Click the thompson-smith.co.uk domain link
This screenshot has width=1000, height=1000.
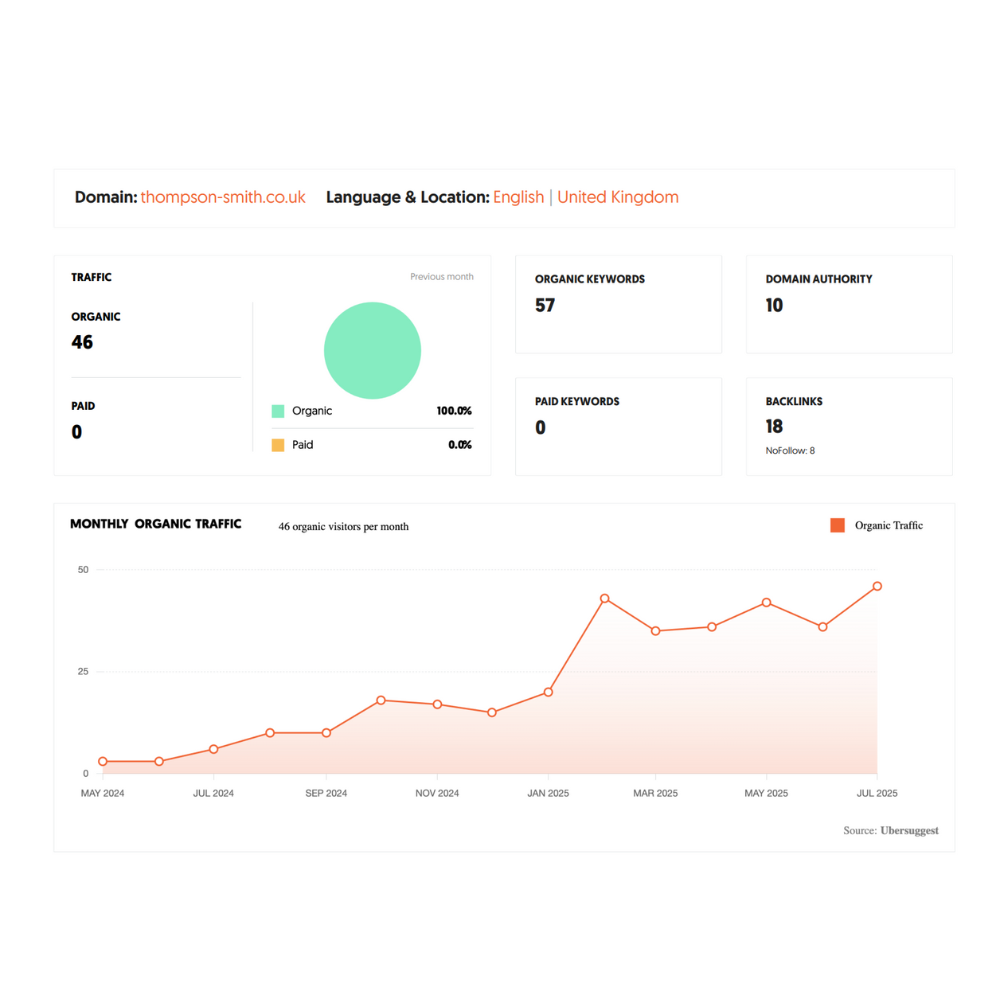click(x=223, y=197)
